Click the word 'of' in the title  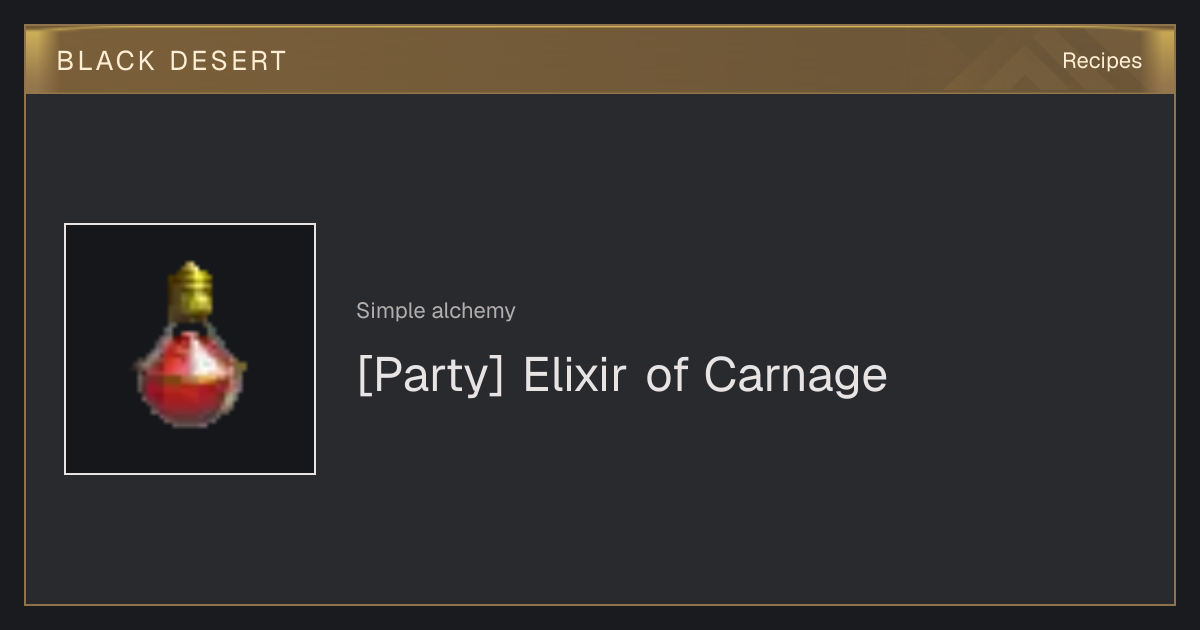click(667, 375)
